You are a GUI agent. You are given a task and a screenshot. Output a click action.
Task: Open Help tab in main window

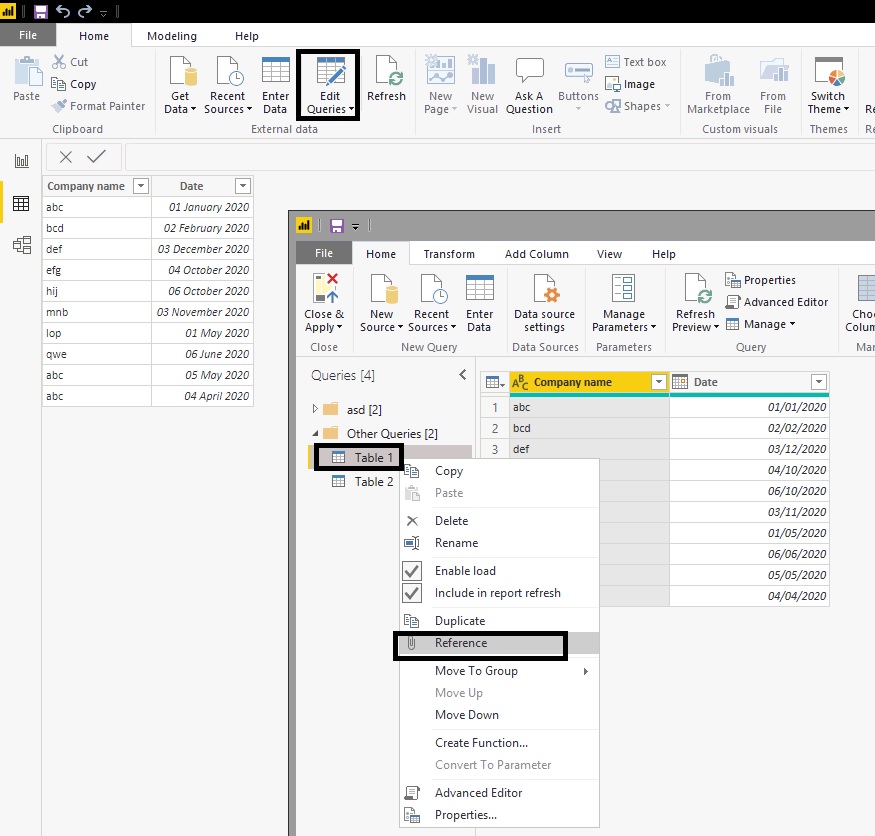click(x=247, y=36)
